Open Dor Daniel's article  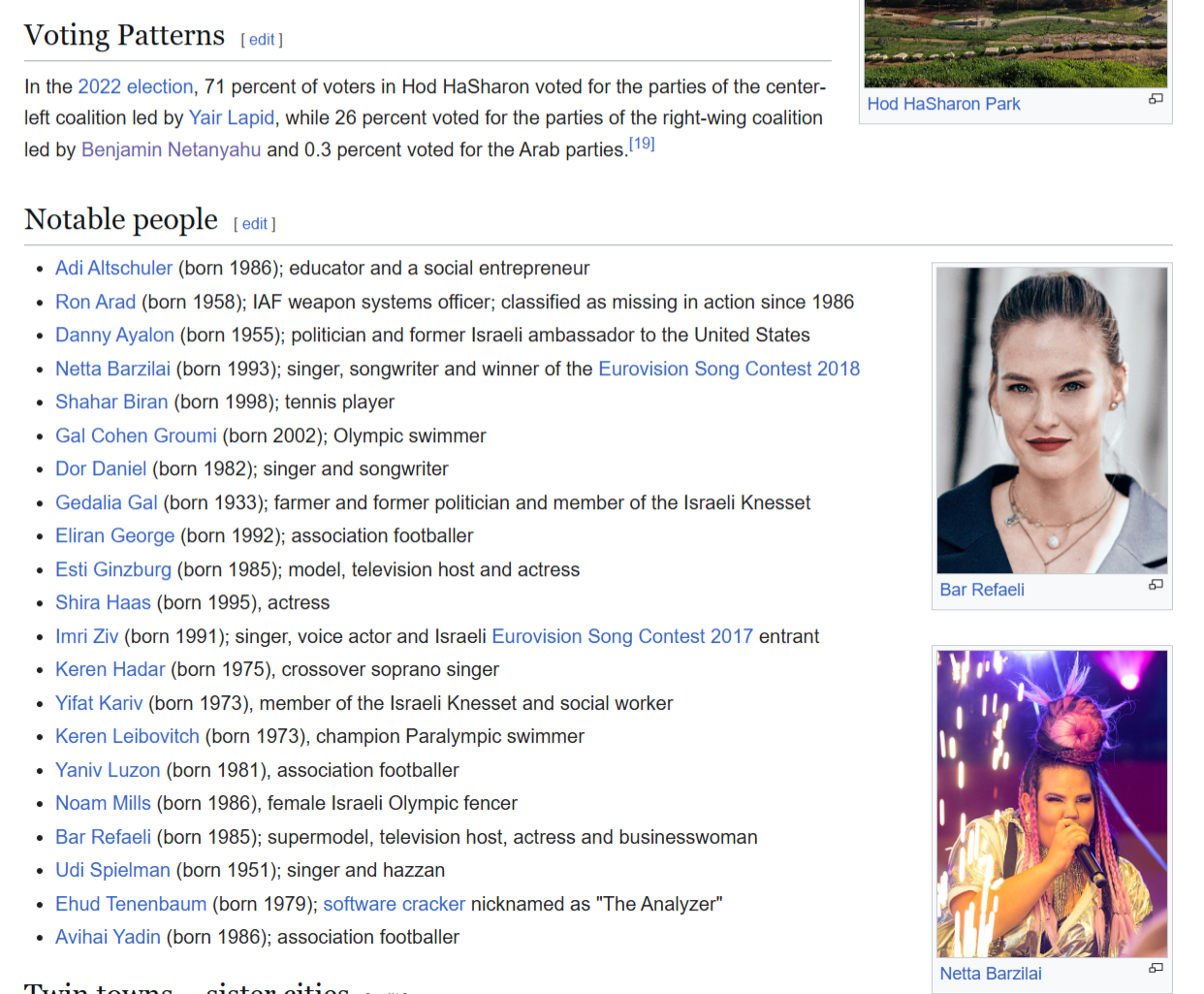point(101,468)
